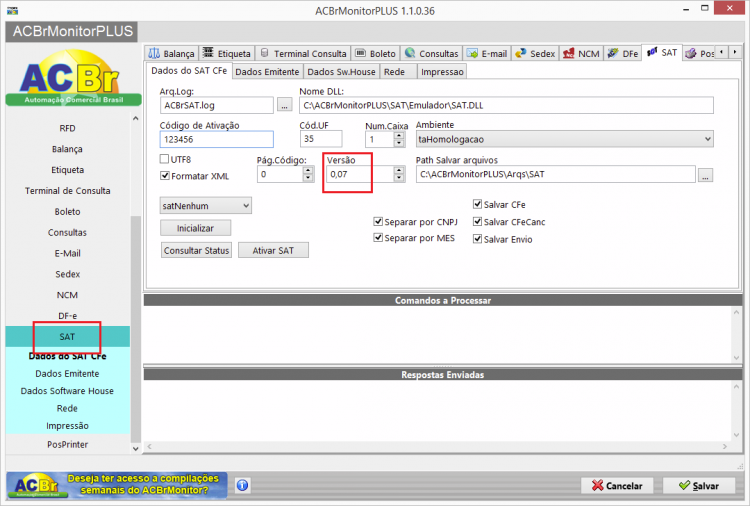Click the application icon in title bar

click(13, 11)
